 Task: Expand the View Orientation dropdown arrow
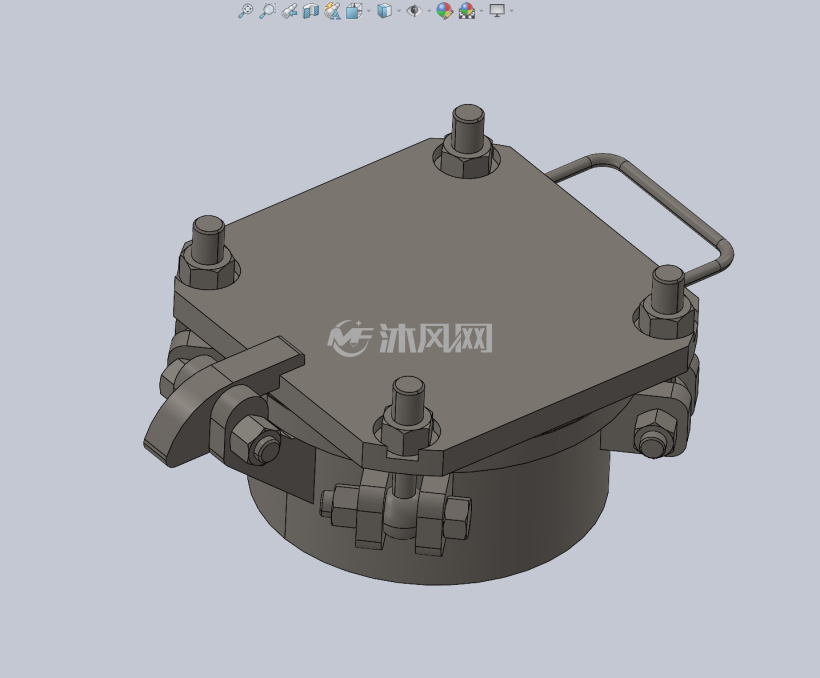[x=369, y=11]
